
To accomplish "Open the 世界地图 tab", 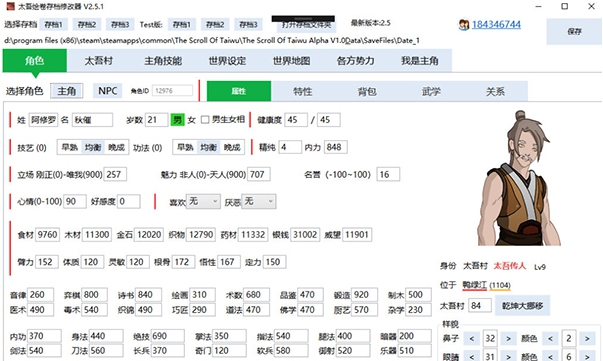I will 292,61.
